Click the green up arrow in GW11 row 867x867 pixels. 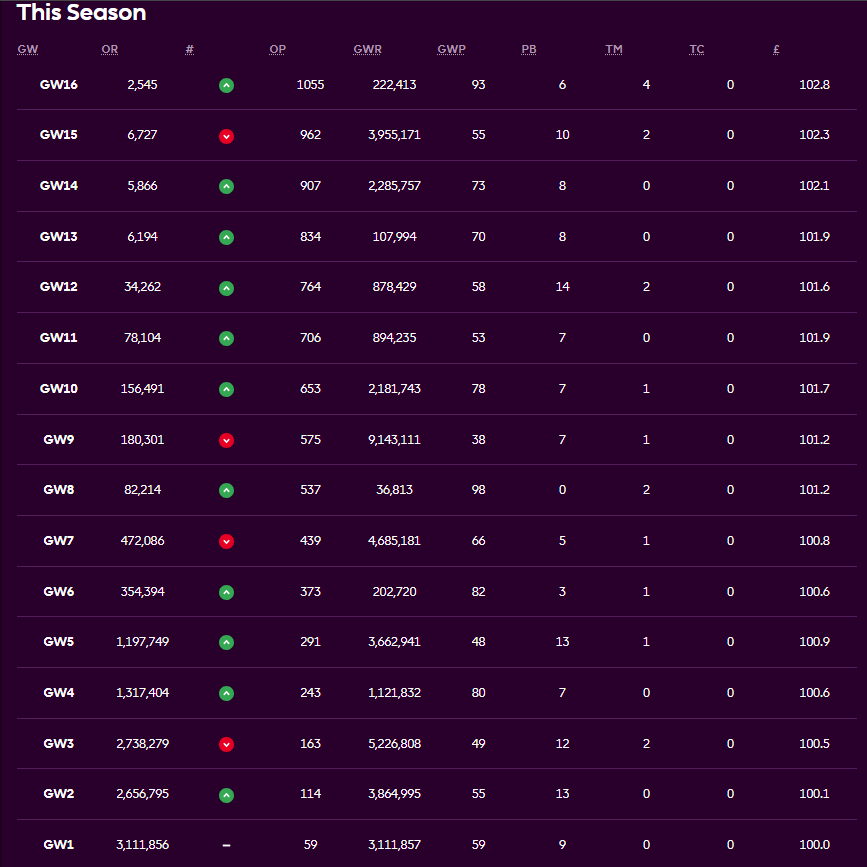point(226,338)
